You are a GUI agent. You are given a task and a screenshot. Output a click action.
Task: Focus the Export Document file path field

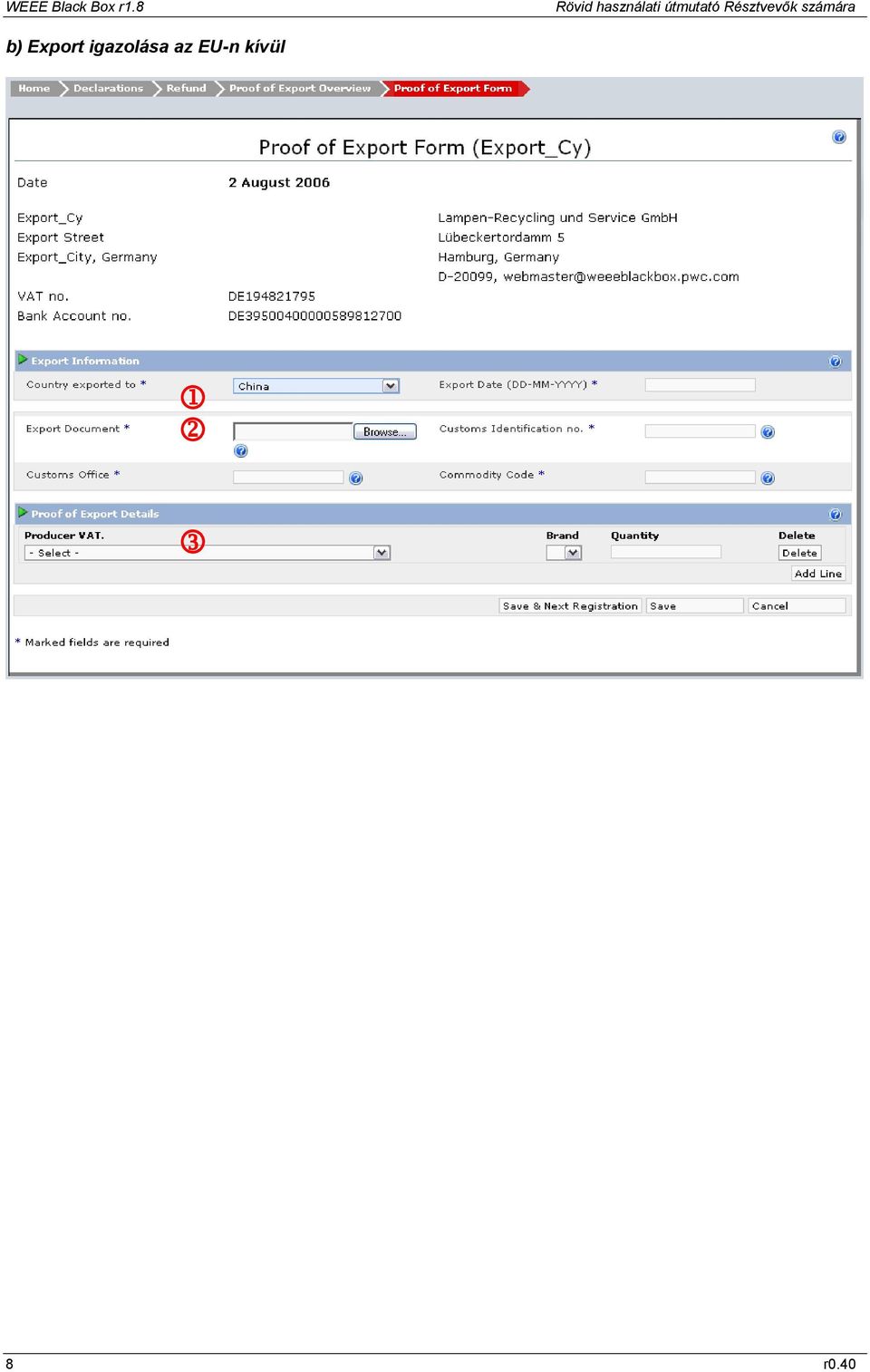pos(293,431)
